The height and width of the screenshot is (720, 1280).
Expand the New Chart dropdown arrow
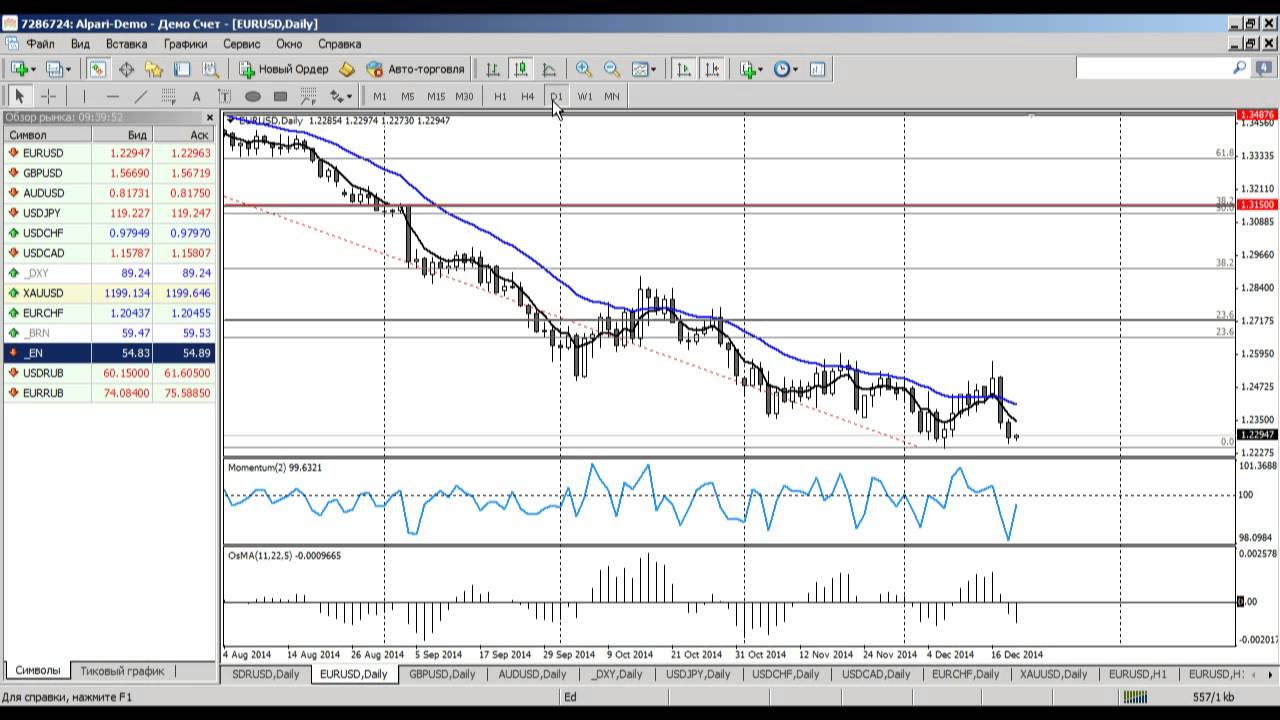(34, 70)
